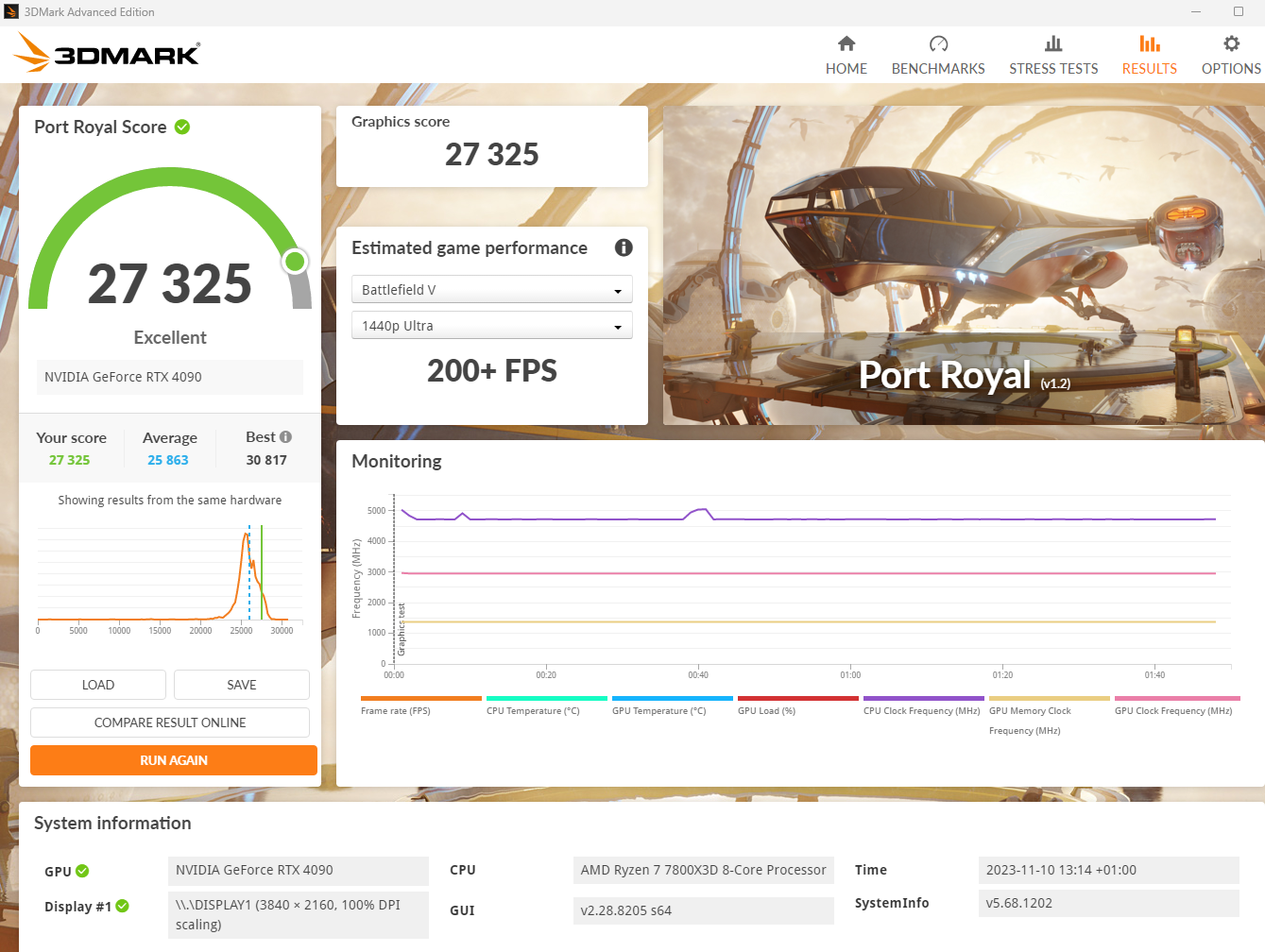Click the orange results bars icon

pos(1150,43)
